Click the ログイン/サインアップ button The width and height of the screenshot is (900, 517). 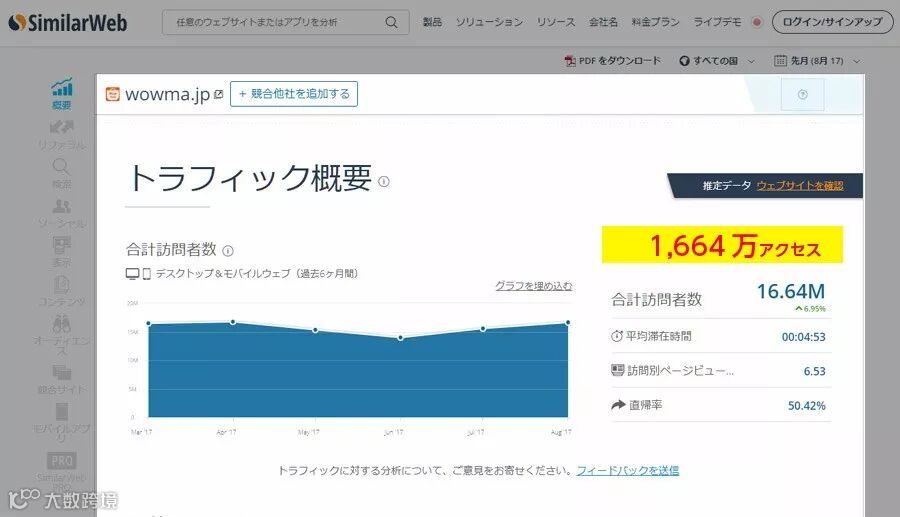[x=832, y=22]
